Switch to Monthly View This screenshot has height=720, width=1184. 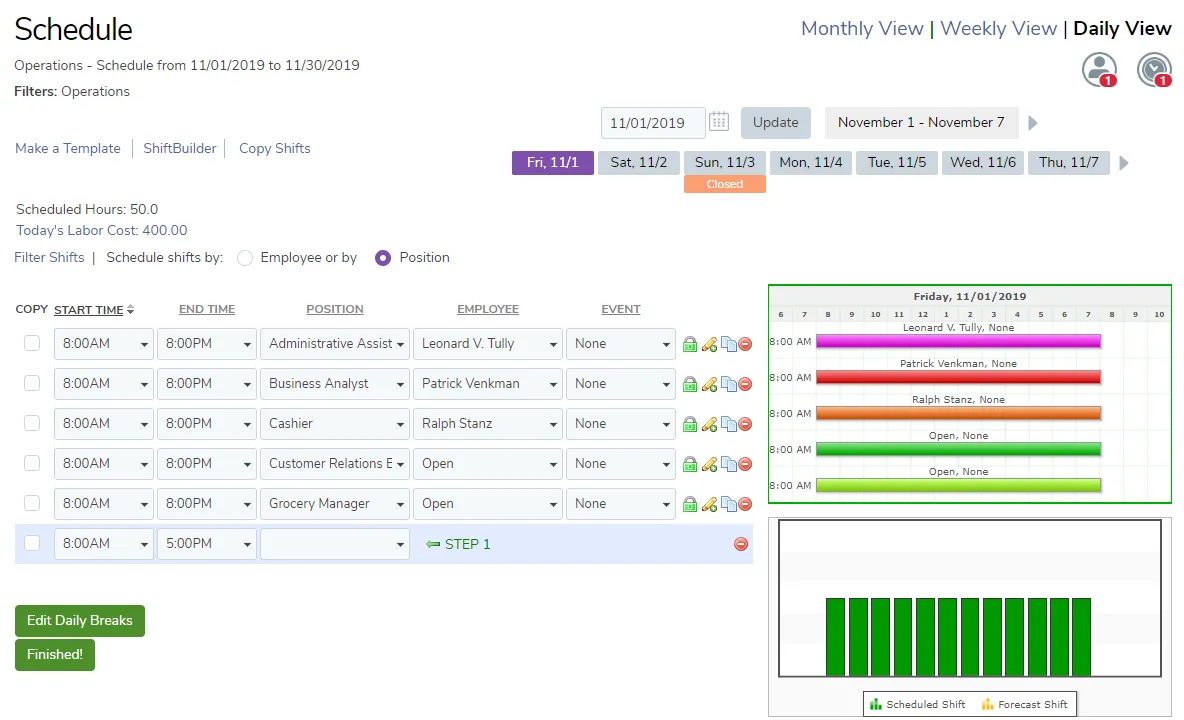[862, 29]
